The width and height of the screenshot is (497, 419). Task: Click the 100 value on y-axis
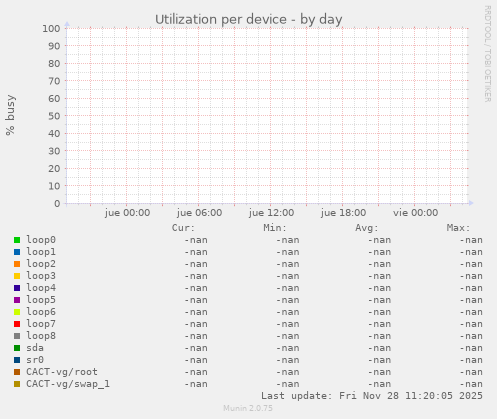(x=51, y=29)
